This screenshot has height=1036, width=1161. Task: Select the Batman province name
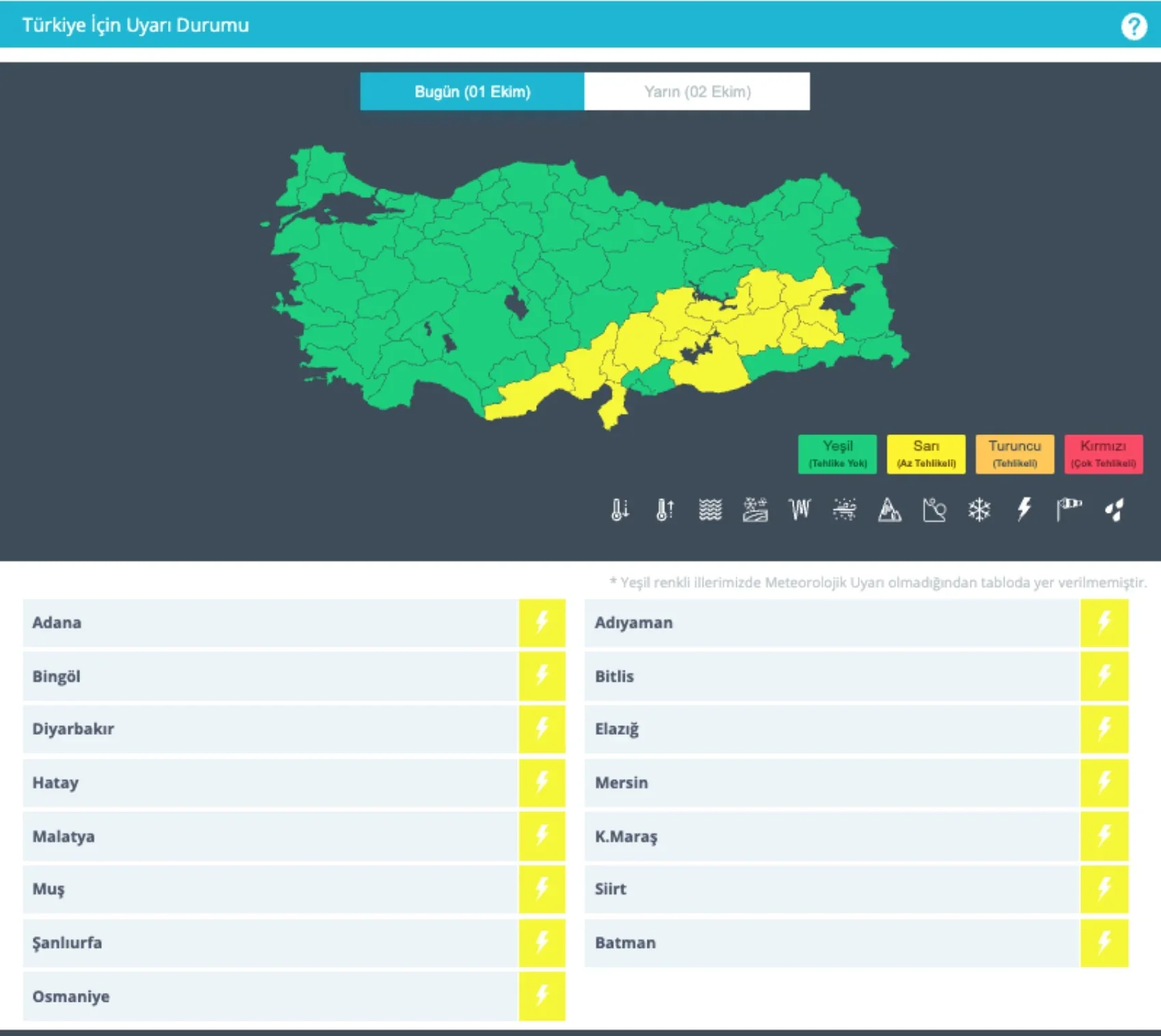click(x=625, y=942)
